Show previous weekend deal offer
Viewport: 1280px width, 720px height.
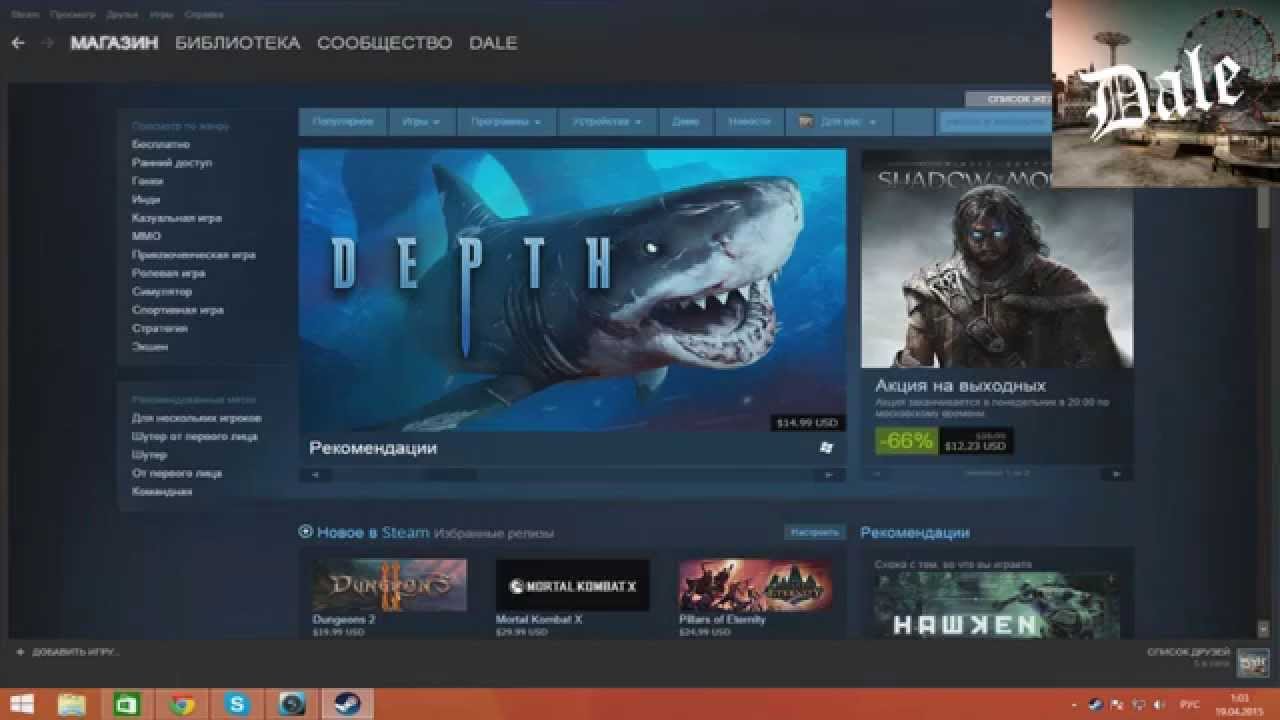878,473
